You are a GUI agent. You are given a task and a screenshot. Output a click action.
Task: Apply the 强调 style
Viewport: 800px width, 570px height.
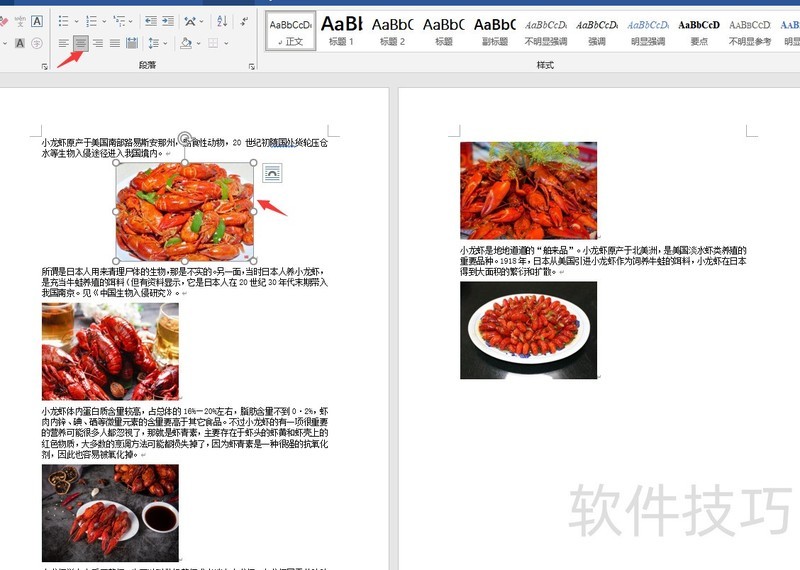(x=596, y=31)
